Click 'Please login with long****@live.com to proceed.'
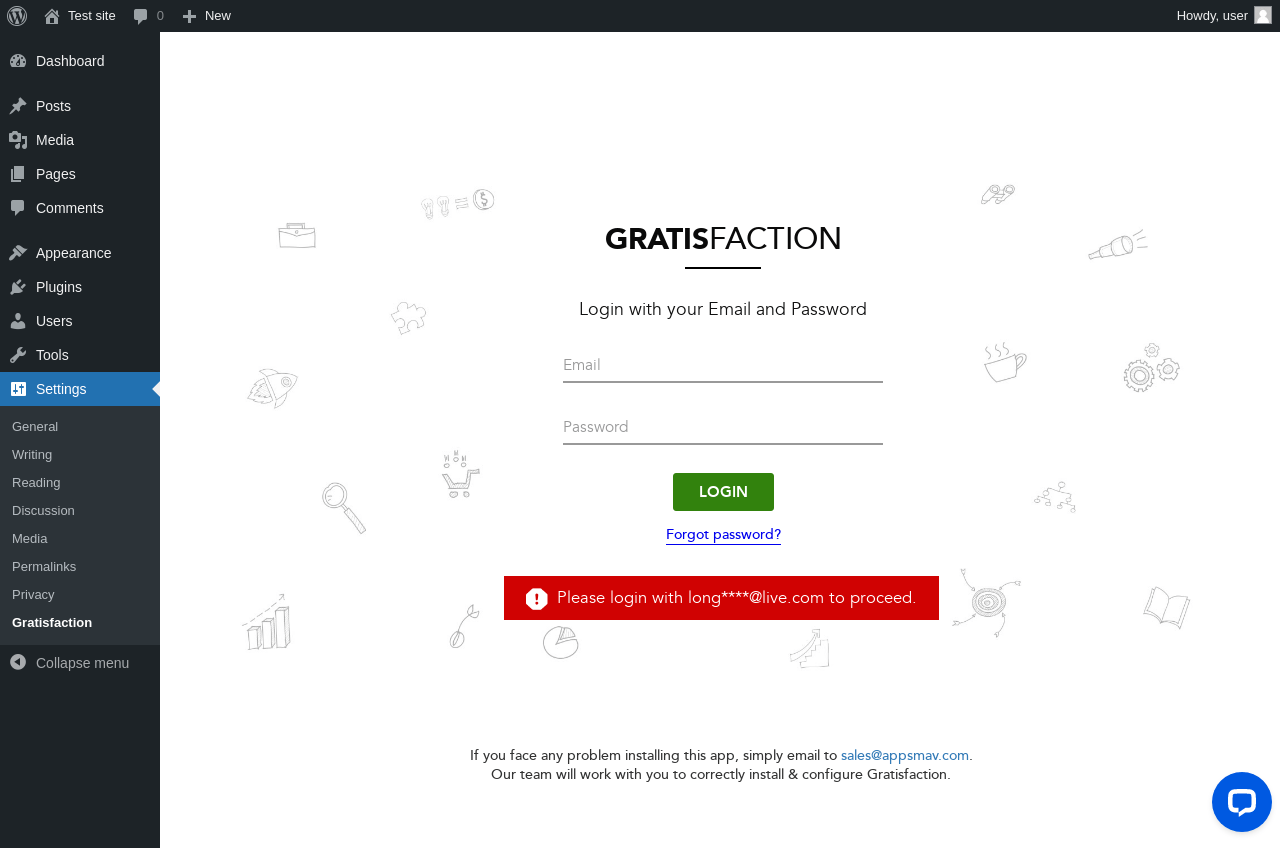The image size is (1280, 848). (x=736, y=598)
